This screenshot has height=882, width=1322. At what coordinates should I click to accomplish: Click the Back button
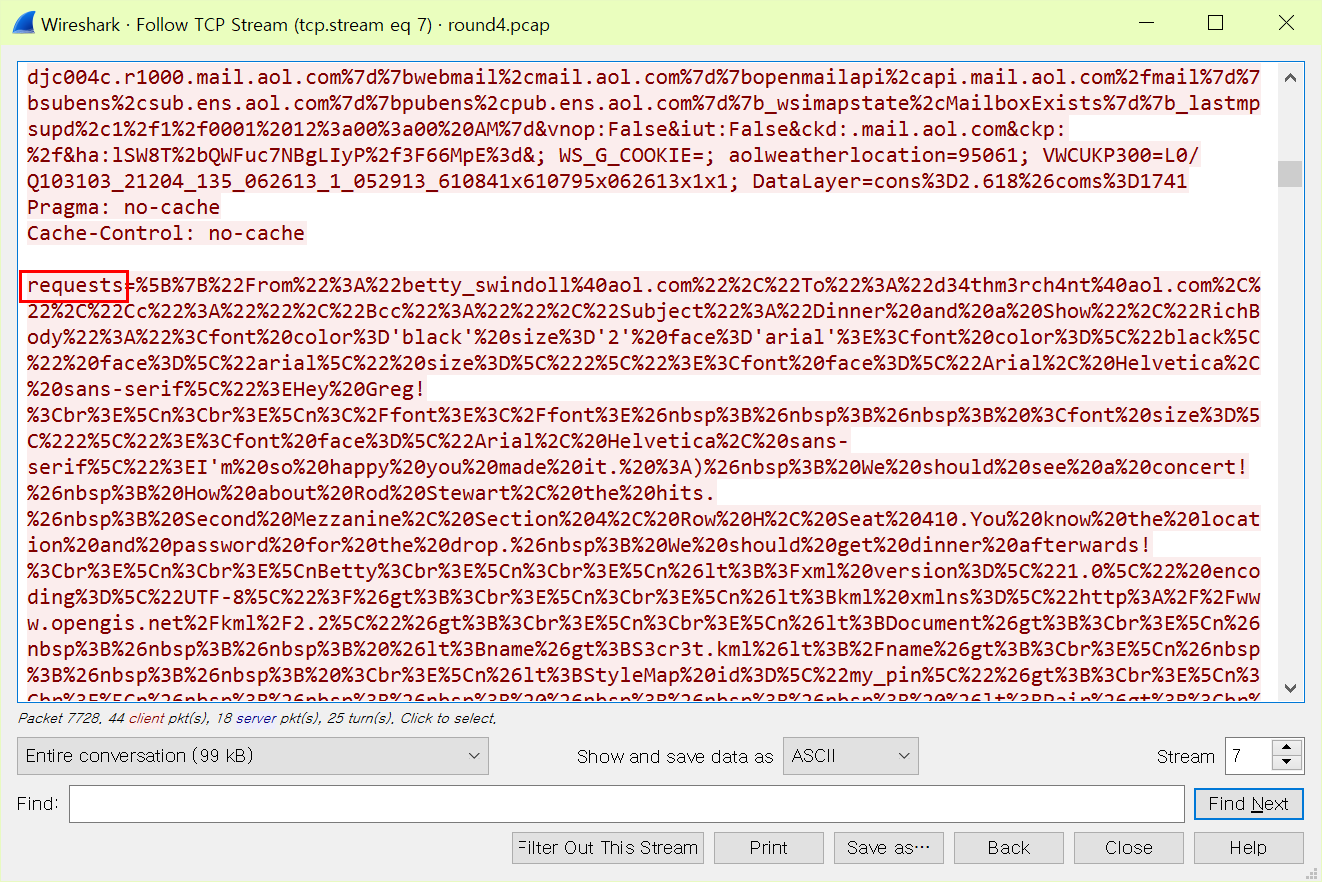pyautogui.click(x=1009, y=848)
